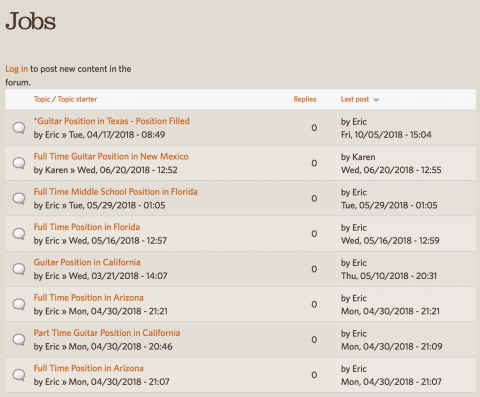Screen dimensions: 480x397
Task: Click the reply count for the Texas topic
Action: pos(314,128)
